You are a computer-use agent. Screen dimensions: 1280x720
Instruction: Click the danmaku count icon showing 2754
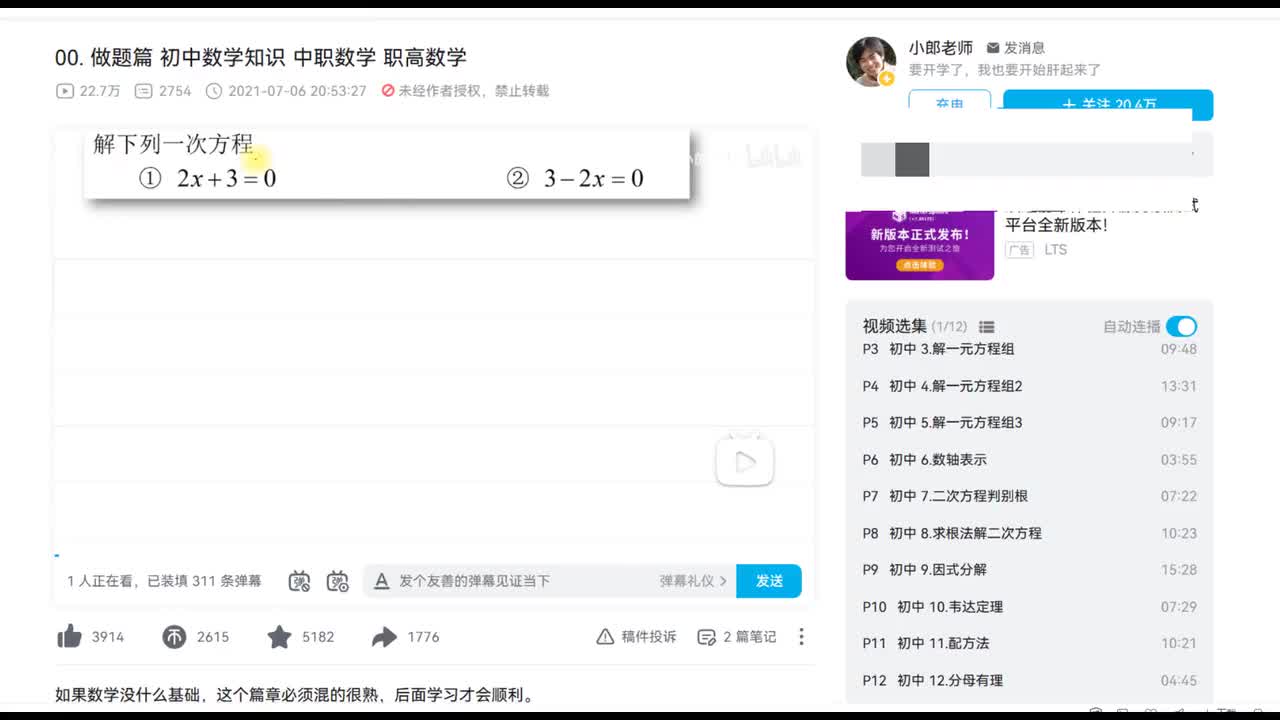coord(143,91)
